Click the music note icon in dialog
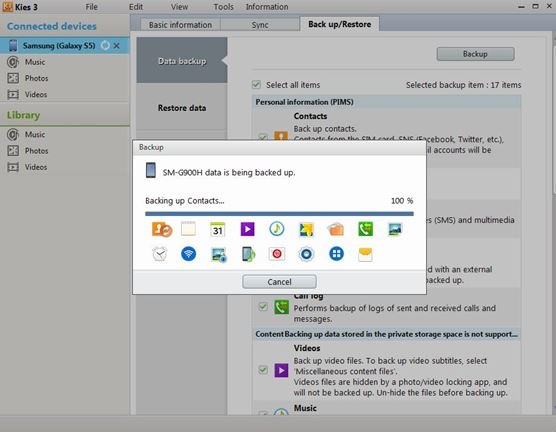556x432 pixels. click(x=277, y=229)
